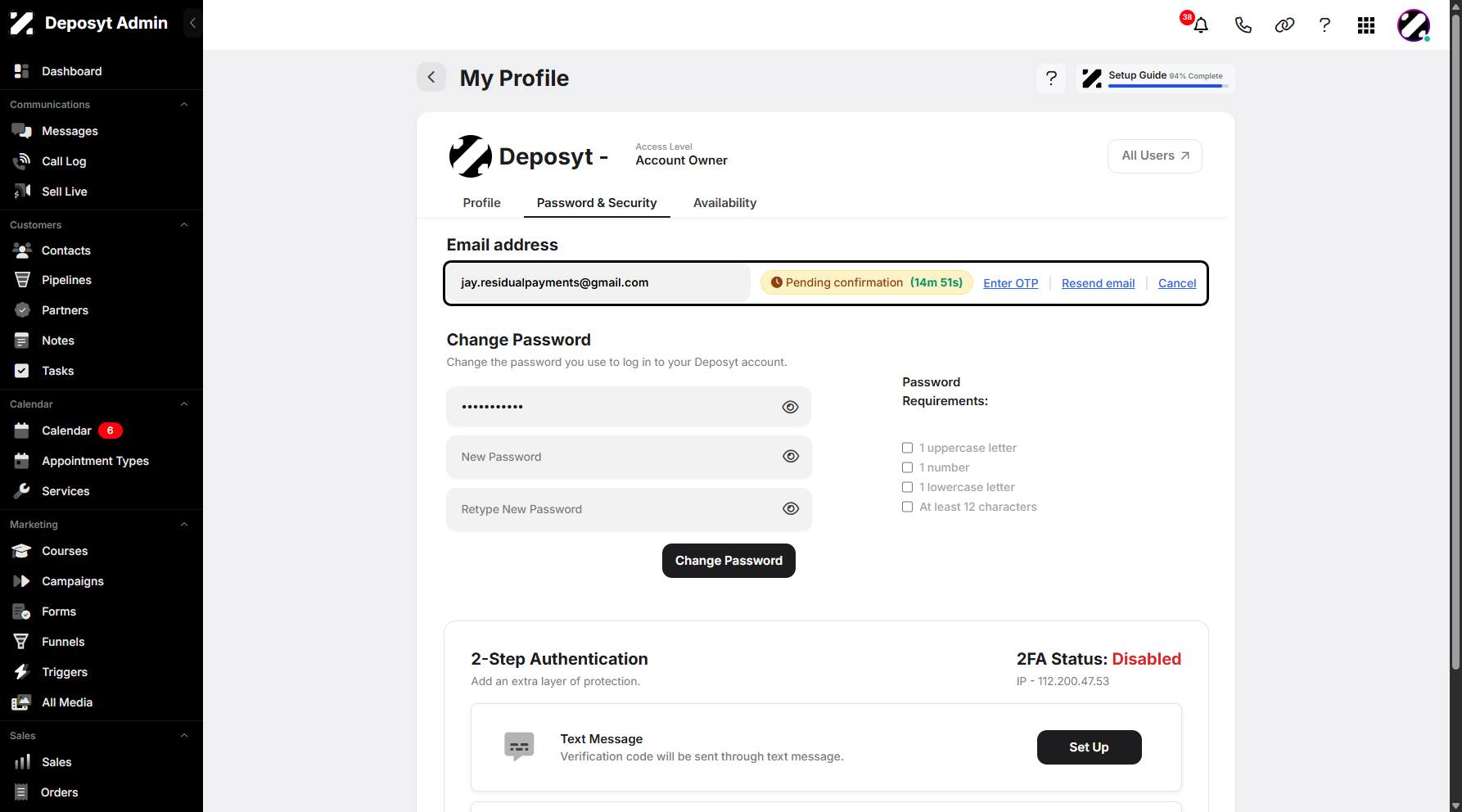This screenshot has height=812, width=1462.
Task: Click the 1 number checkbox
Action: pyautogui.click(x=907, y=467)
